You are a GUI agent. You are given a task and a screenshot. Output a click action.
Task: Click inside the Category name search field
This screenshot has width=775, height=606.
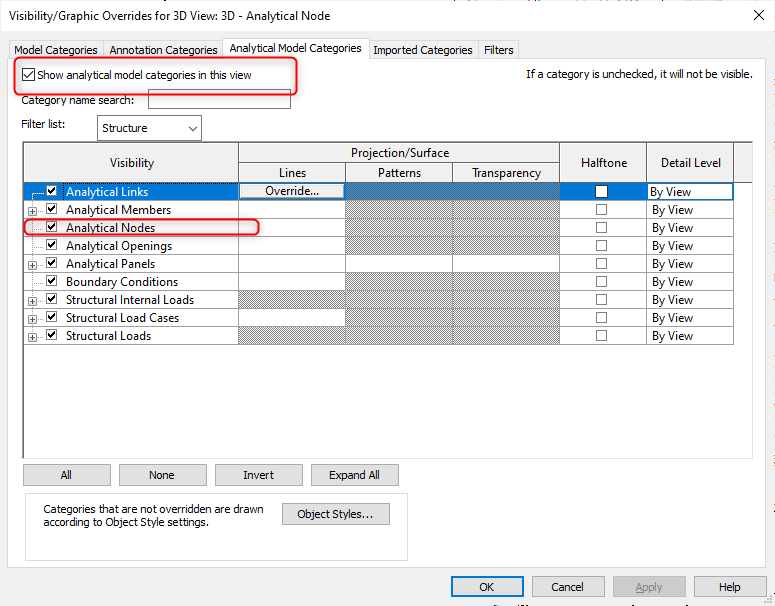219,100
